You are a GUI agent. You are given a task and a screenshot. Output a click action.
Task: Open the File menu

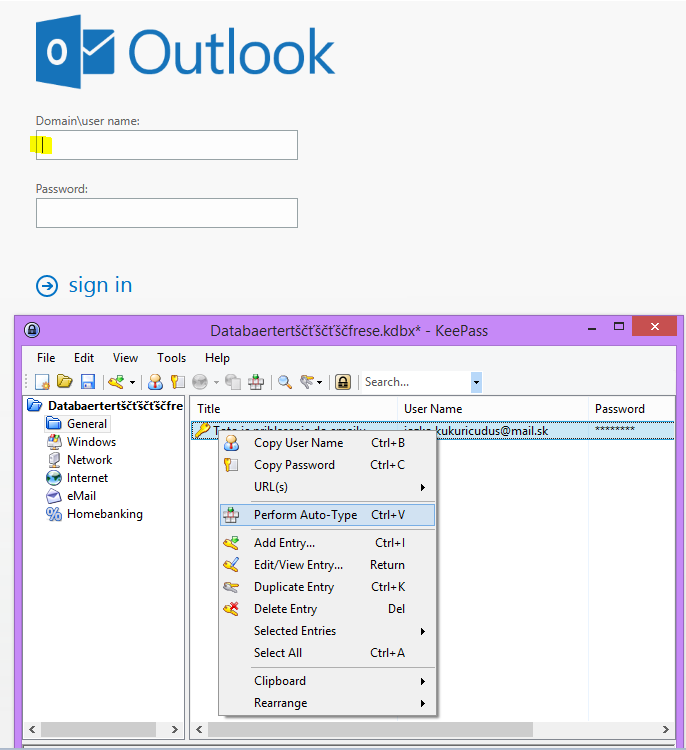[46, 358]
